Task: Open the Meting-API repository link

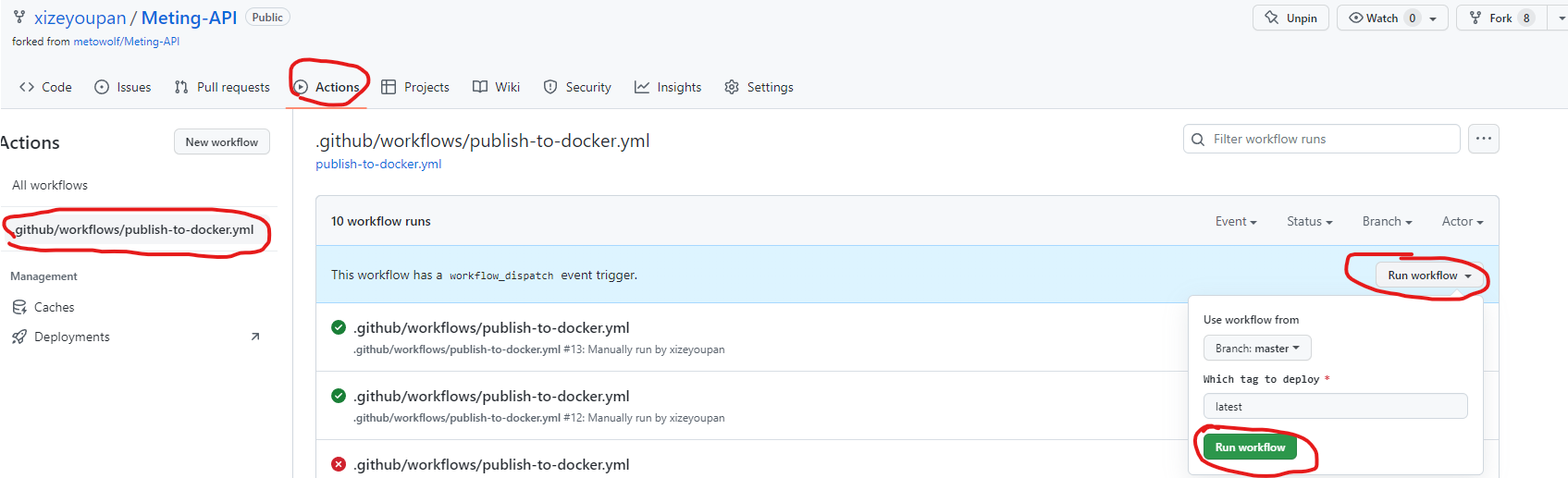Action: pyautogui.click(x=189, y=18)
